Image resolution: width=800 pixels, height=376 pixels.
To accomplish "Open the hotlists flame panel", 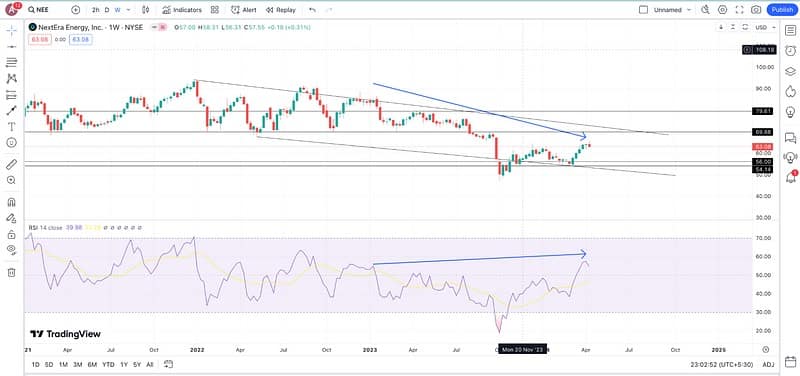I will coord(790,91).
